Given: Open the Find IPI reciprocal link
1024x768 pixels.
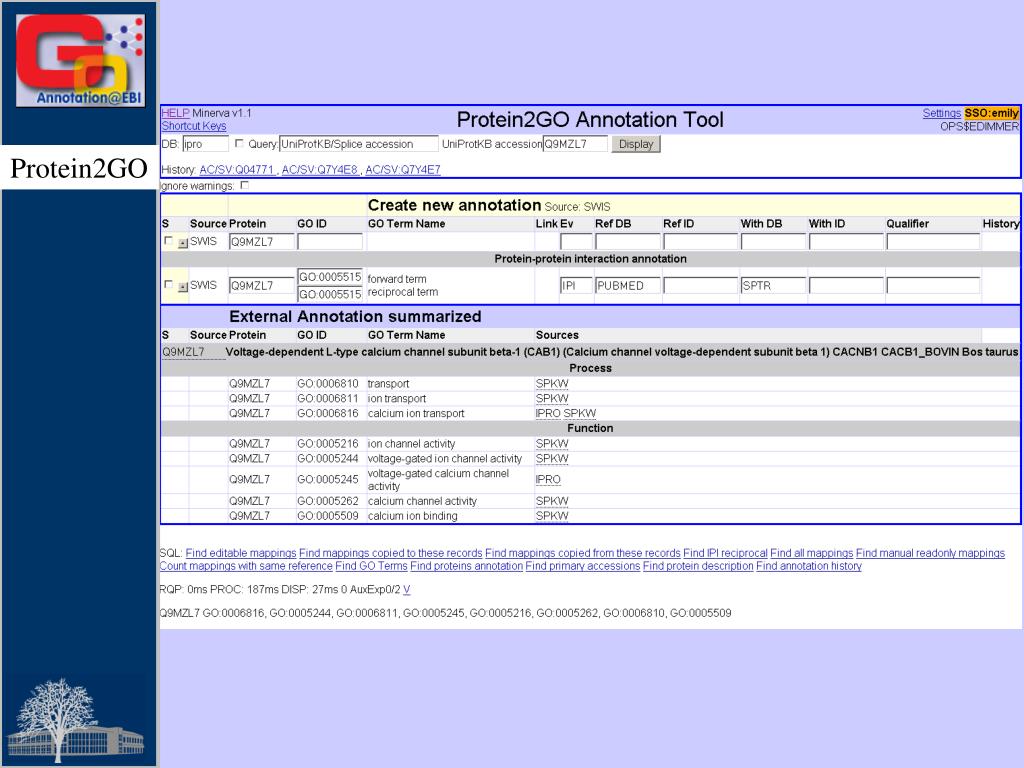Looking at the screenshot, I should 726,553.
